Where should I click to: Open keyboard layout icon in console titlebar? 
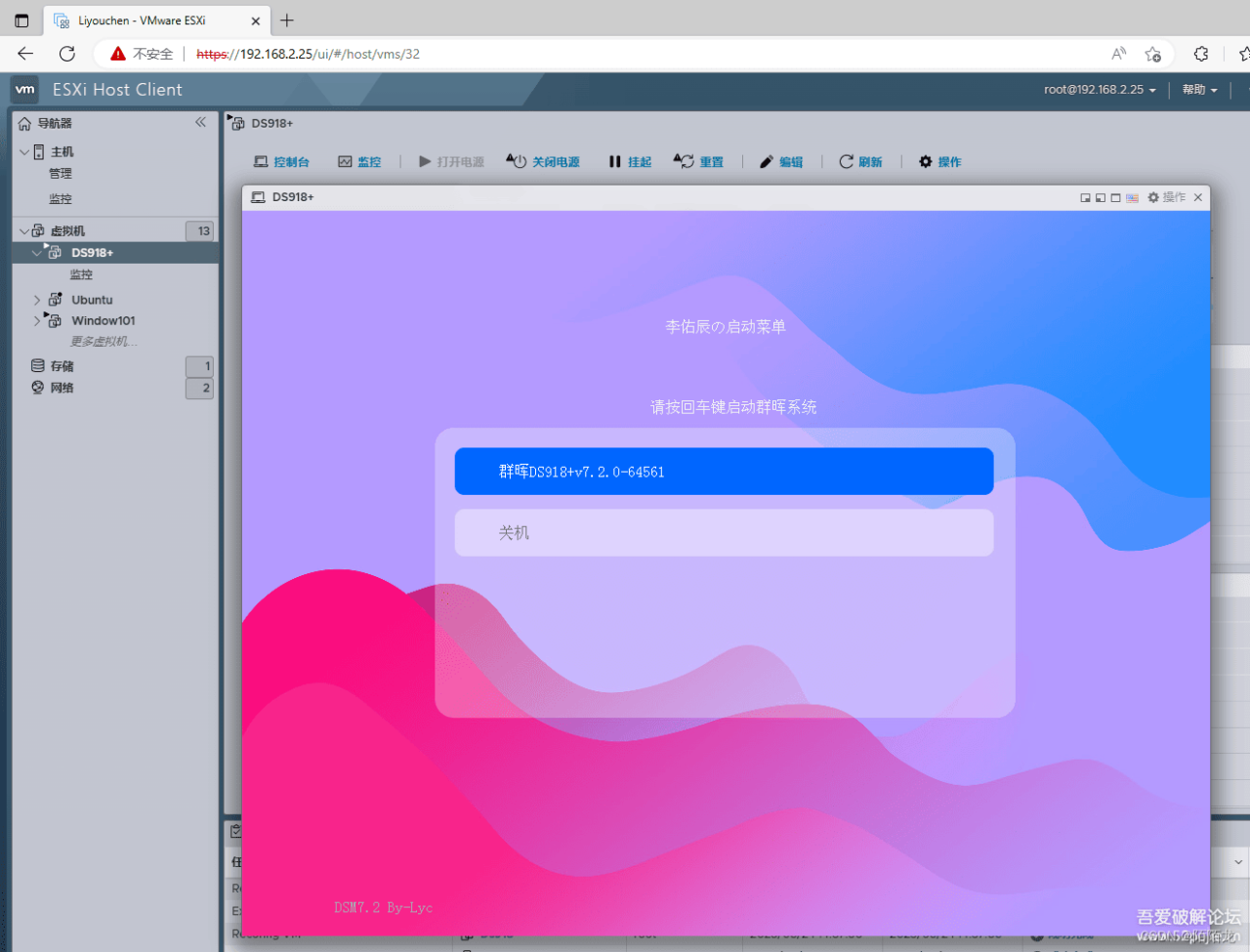(x=1132, y=197)
